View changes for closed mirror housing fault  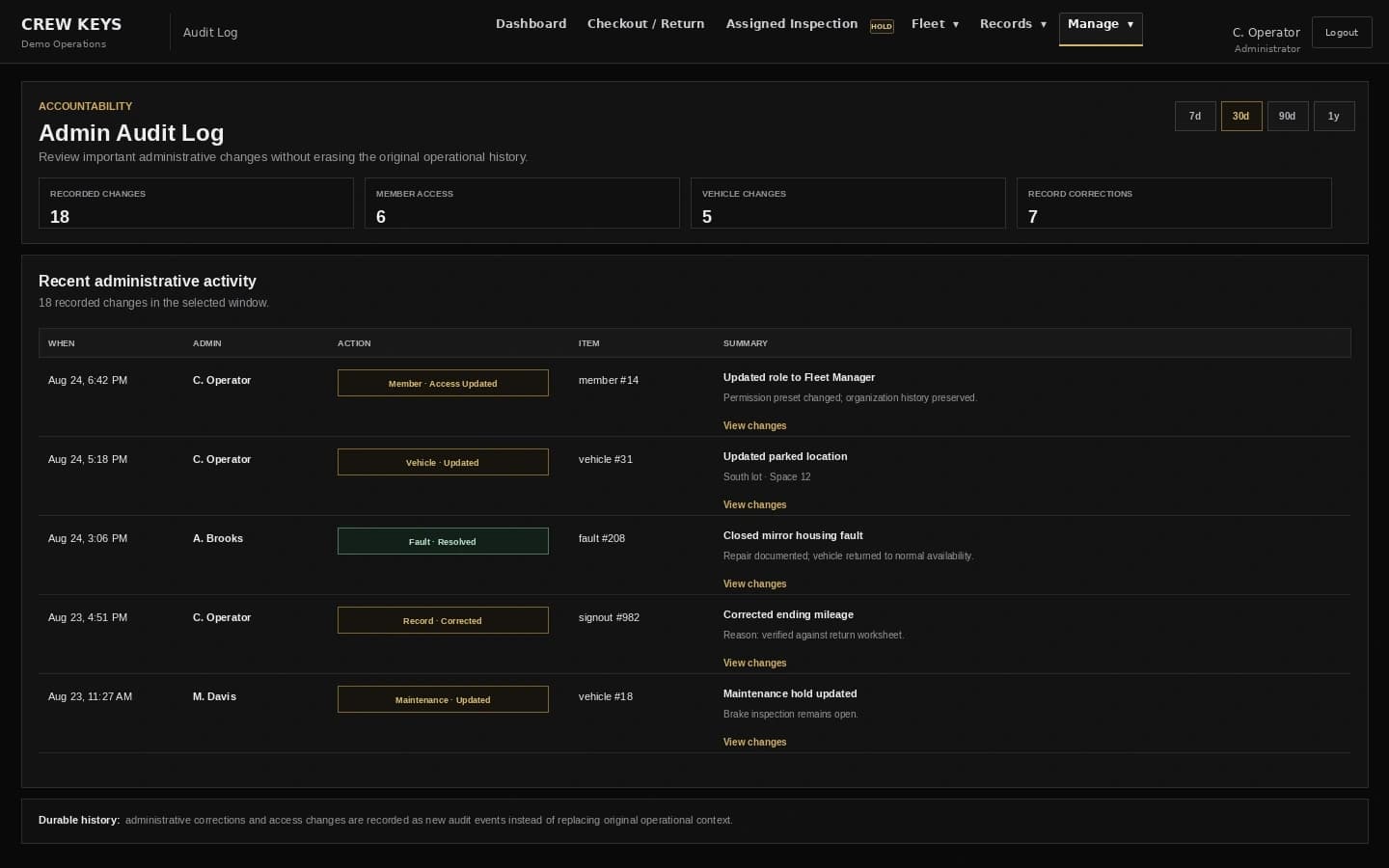pyautogui.click(x=754, y=583)
